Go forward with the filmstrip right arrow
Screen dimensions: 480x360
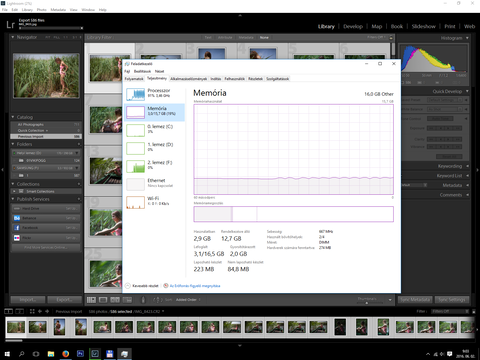(47, 311)
